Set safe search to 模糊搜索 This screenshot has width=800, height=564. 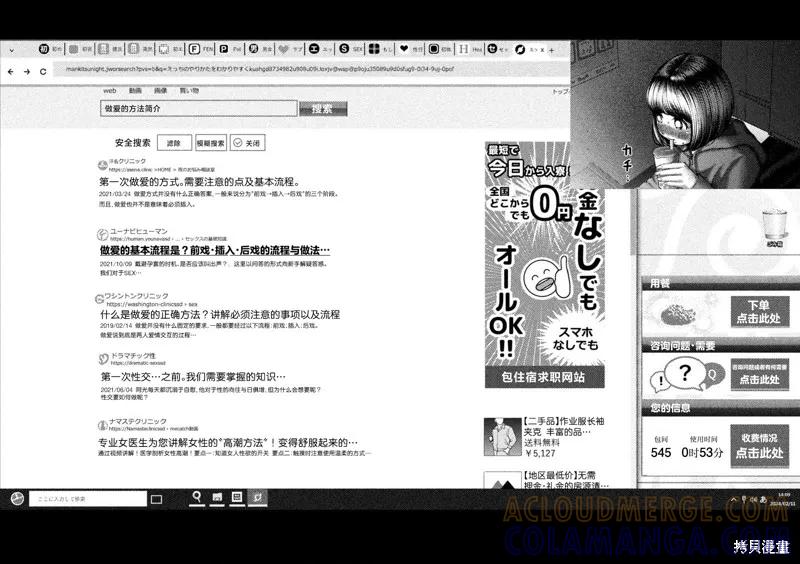pyautogui.click(x=211, y=143)
